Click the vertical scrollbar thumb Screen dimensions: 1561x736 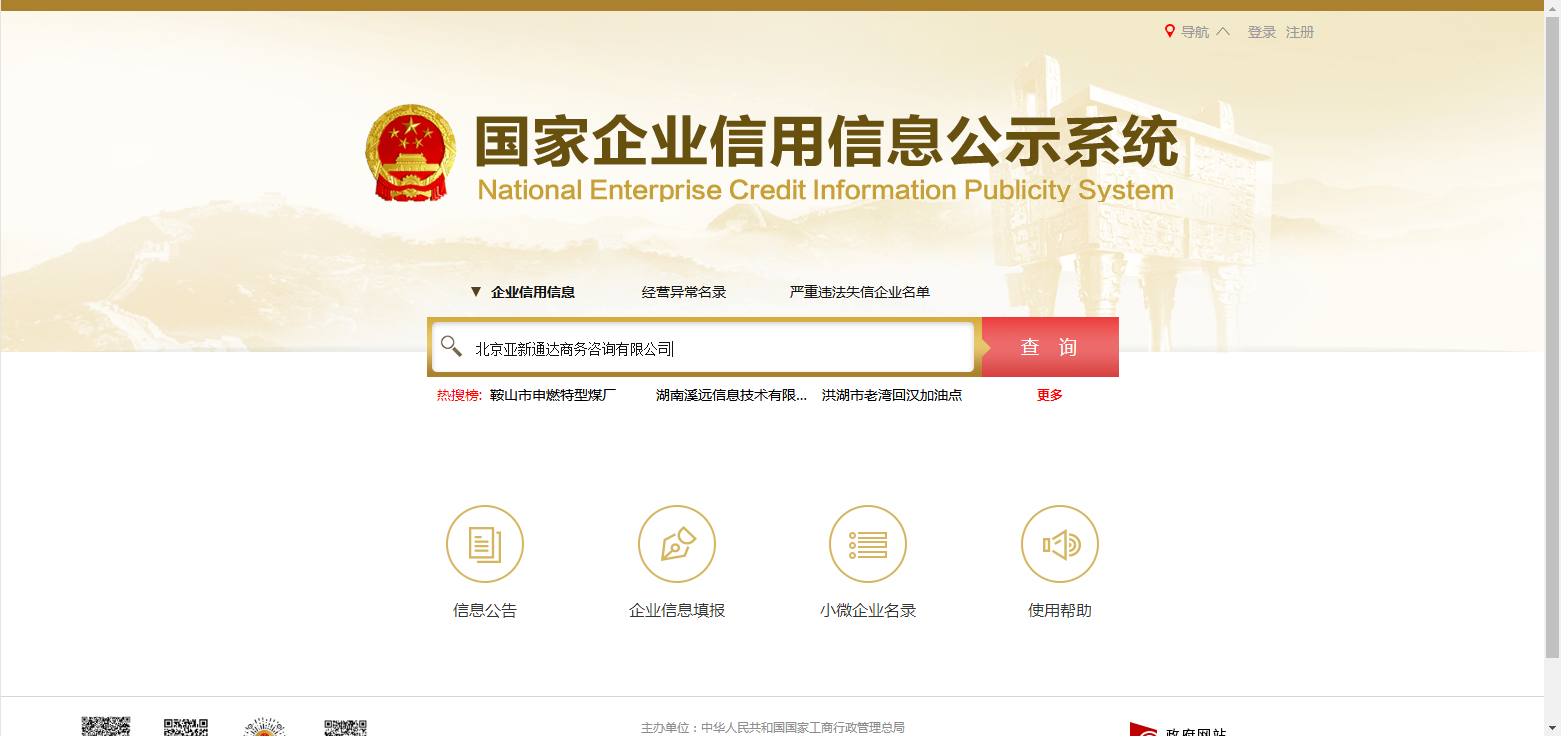pos(1552,336)
